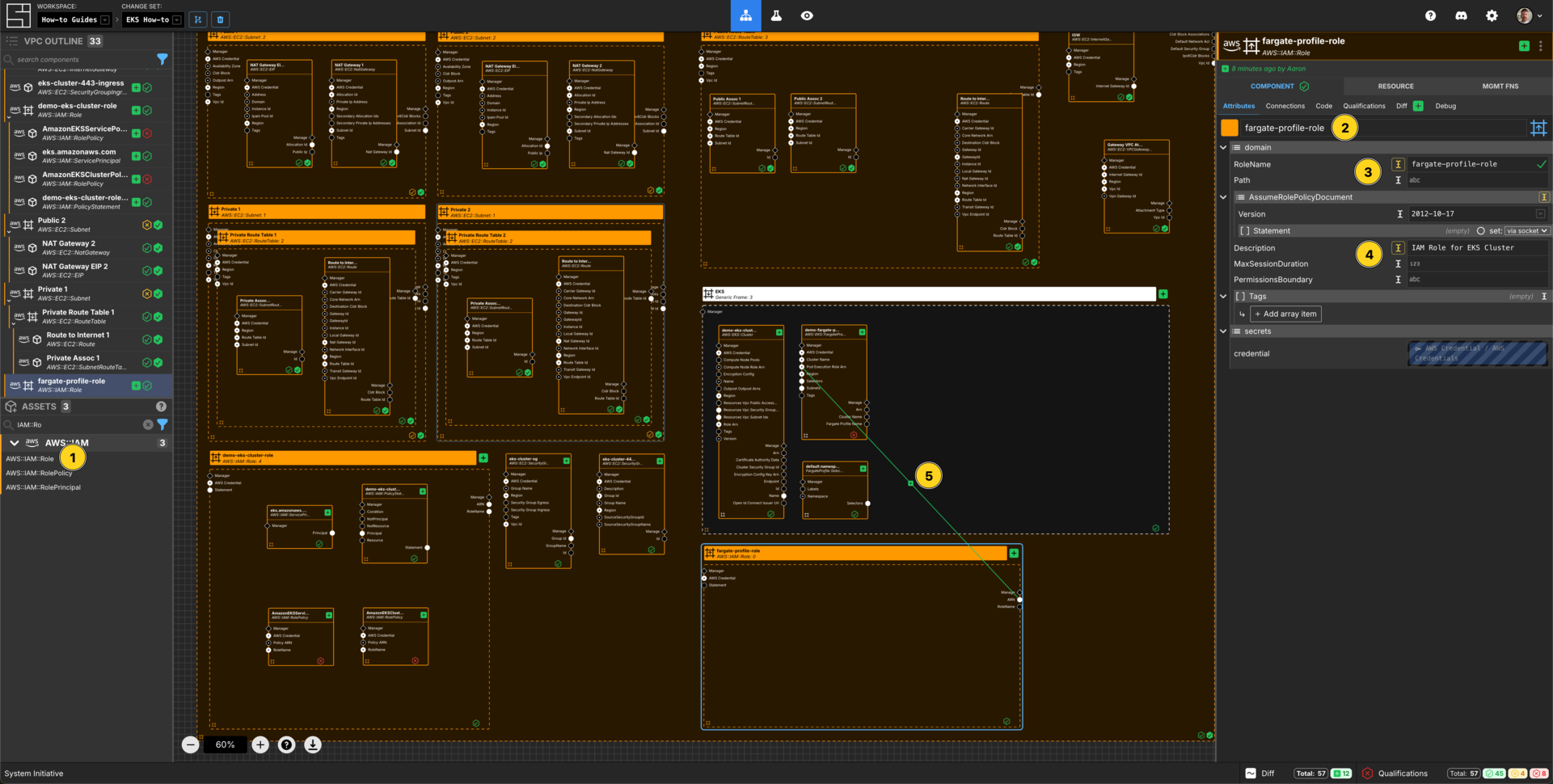Click the fargate-profile-role component name field
This screenshot has width=1553, height=784.
pyautogui.click(x=1383, y=128)
